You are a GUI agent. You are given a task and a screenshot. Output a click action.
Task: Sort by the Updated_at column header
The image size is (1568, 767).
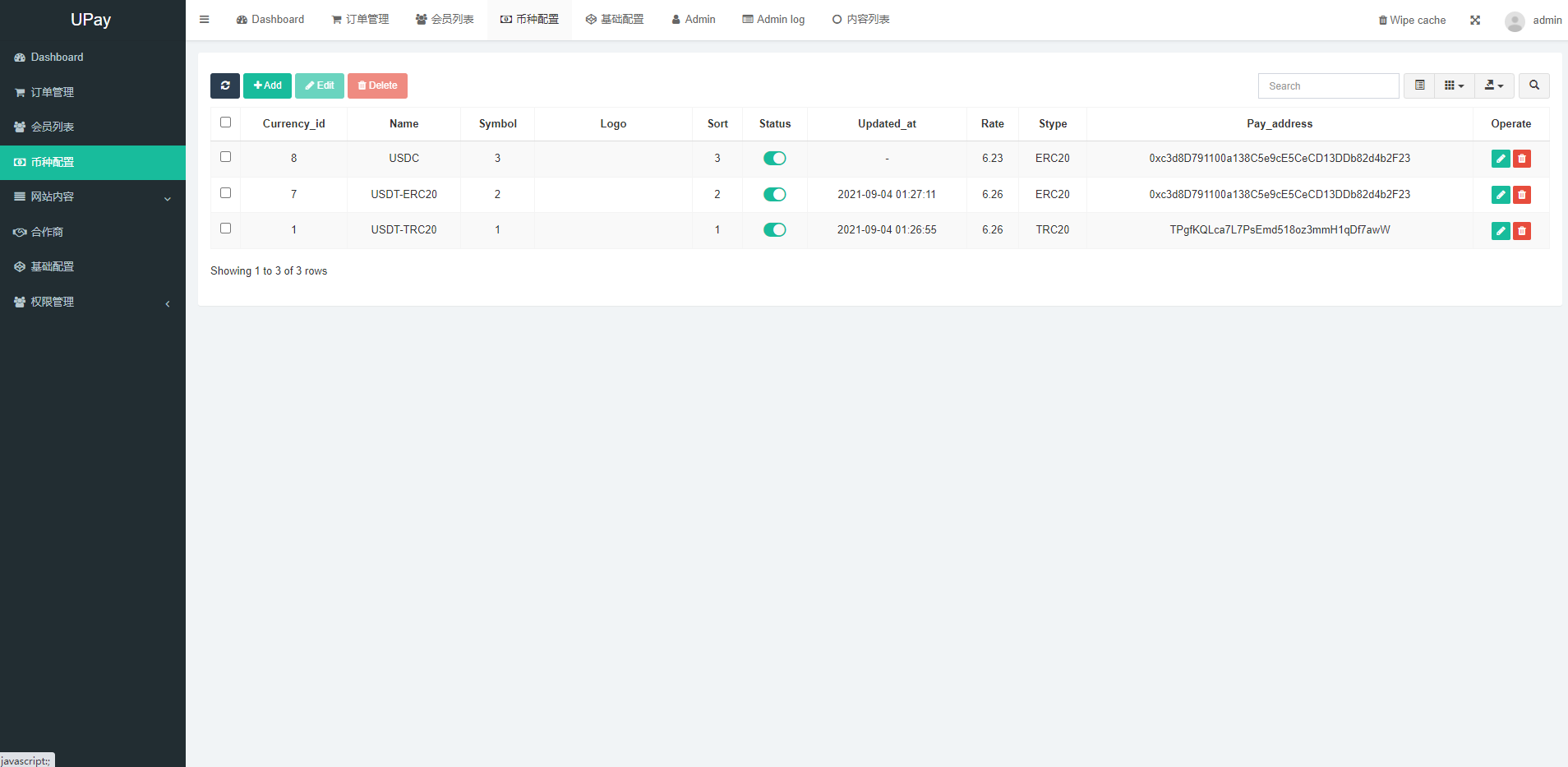(887, 124)
